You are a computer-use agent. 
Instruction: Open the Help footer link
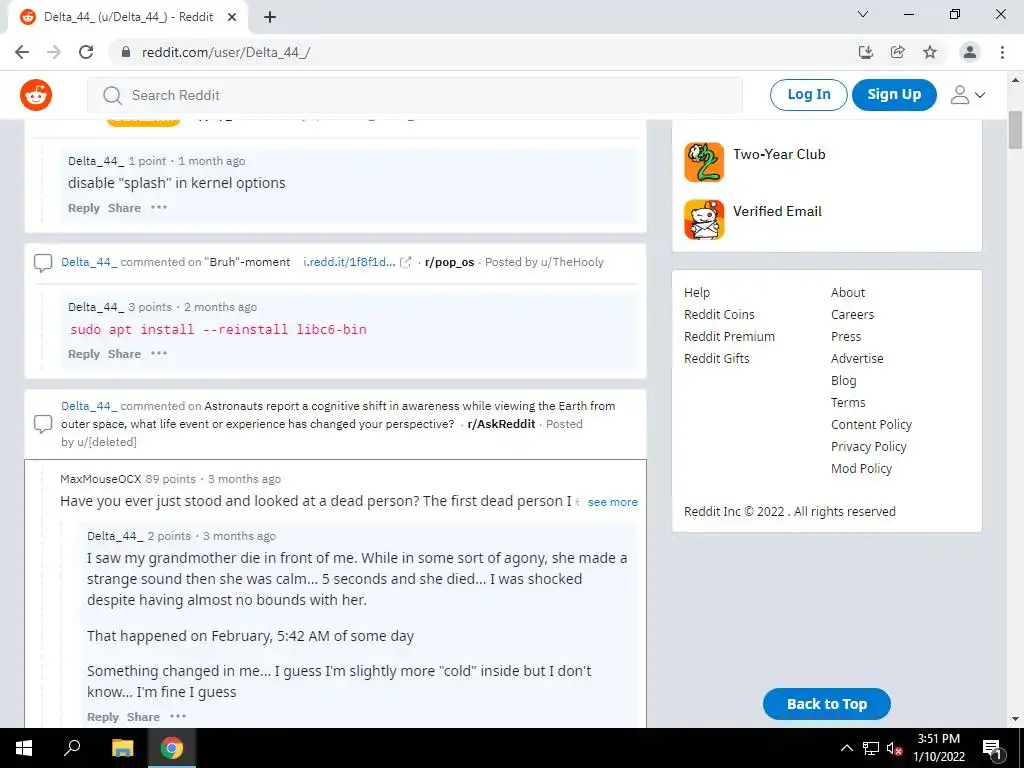click(697, 293)
